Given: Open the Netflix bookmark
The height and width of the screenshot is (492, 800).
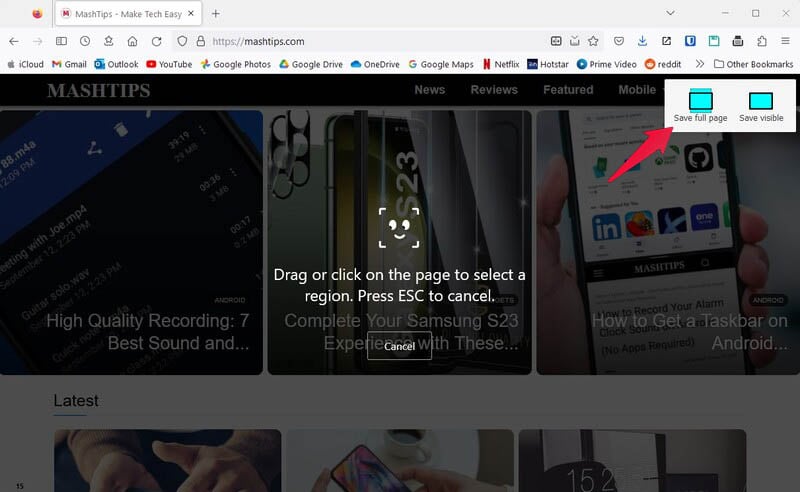Looking at the screenshot, I should 501,64.
